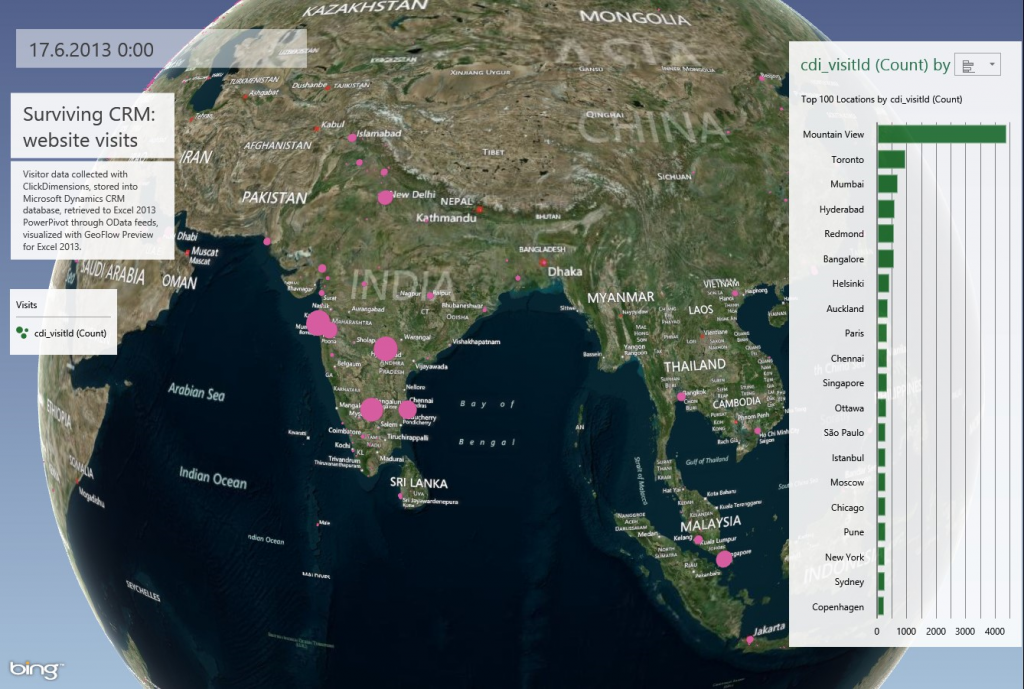Select the Singapore pink bubble on the map
The height and width of the screenshot is (689, 1024).
[x=724, y=559]
